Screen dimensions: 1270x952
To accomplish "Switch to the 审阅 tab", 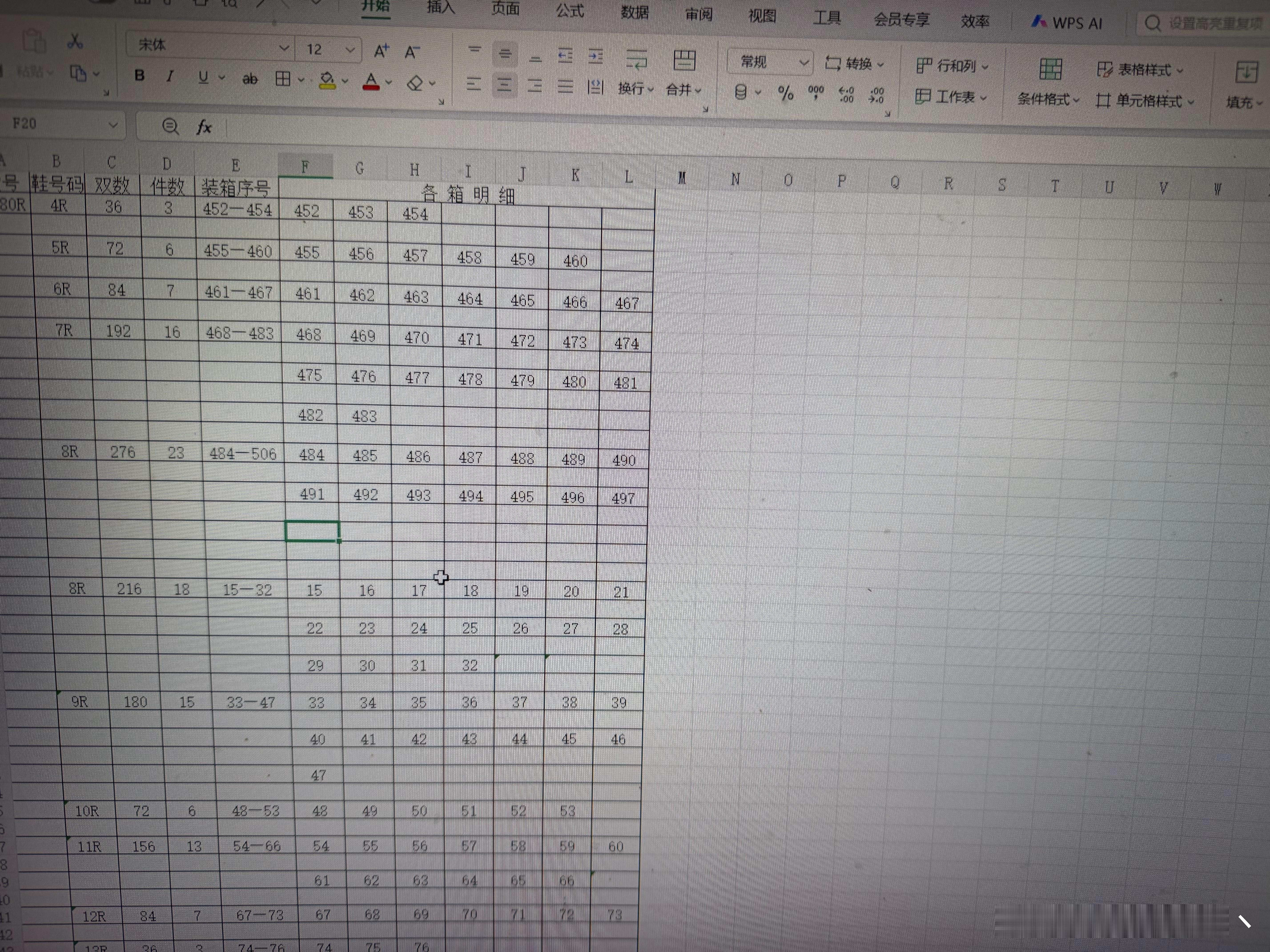I will click(699, 14).
